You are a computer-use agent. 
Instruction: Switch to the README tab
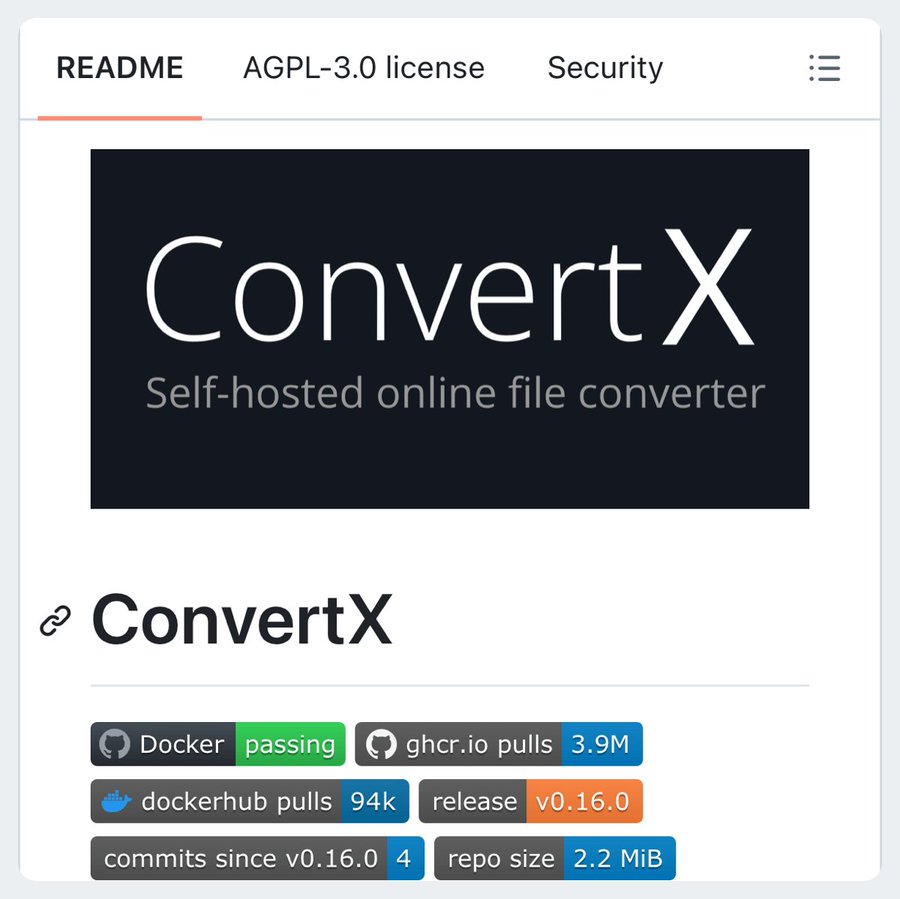[x=119, y=68]
